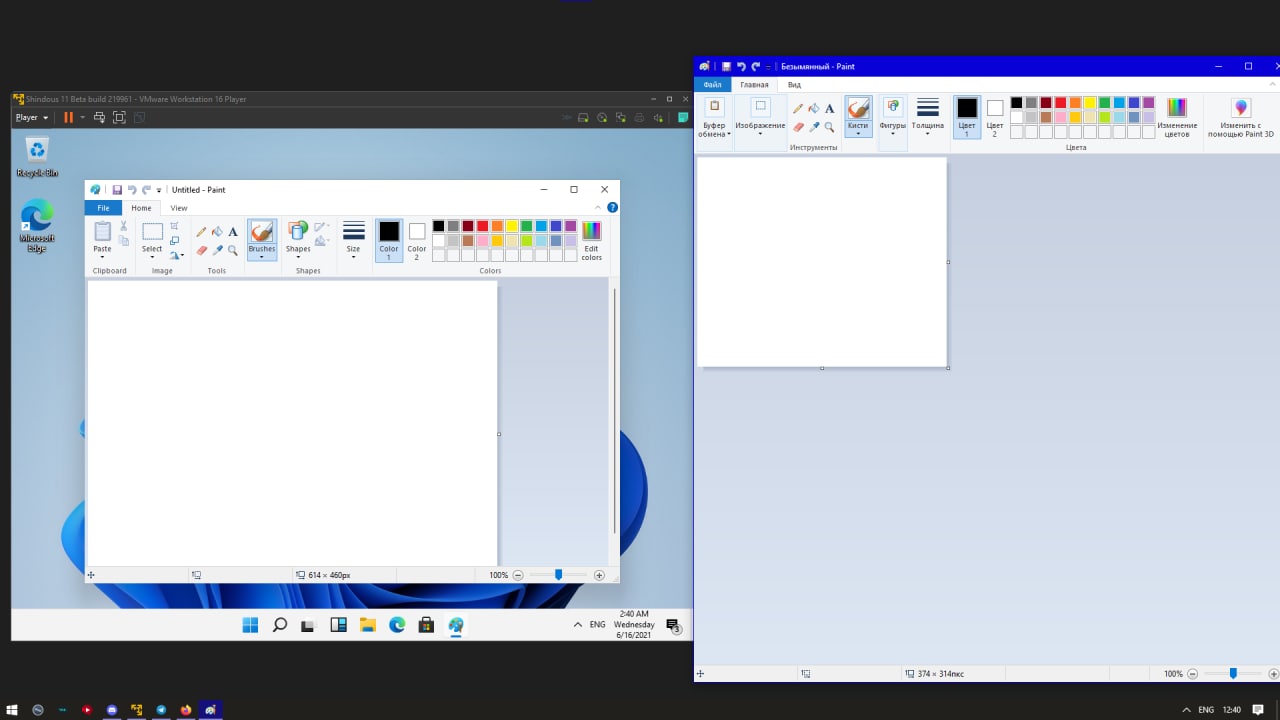Image resolution: width=1280 pixels, height=720 pixels.
Task: Select Цвет 1 in Безымянный Paint
Action: [x=967, y=117]
